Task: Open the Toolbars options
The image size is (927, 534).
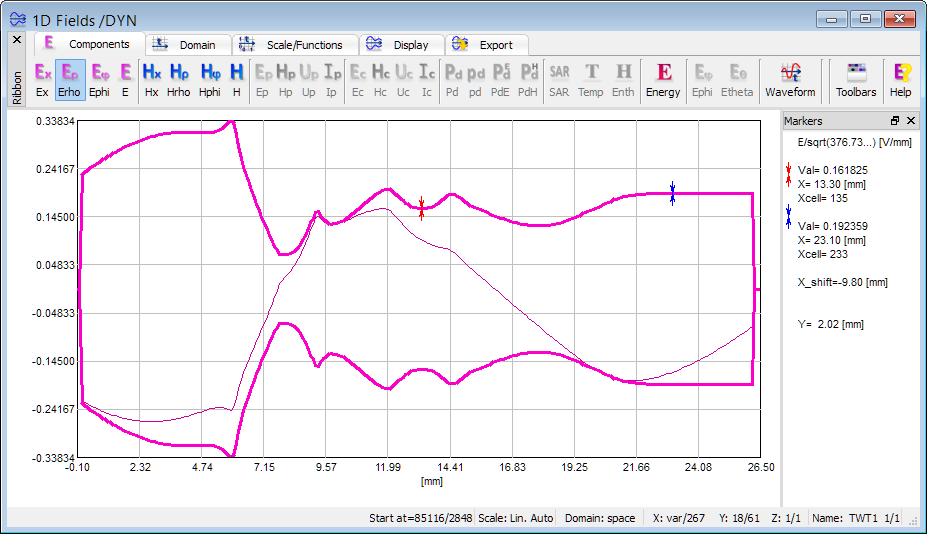Action: coord(856,80)
